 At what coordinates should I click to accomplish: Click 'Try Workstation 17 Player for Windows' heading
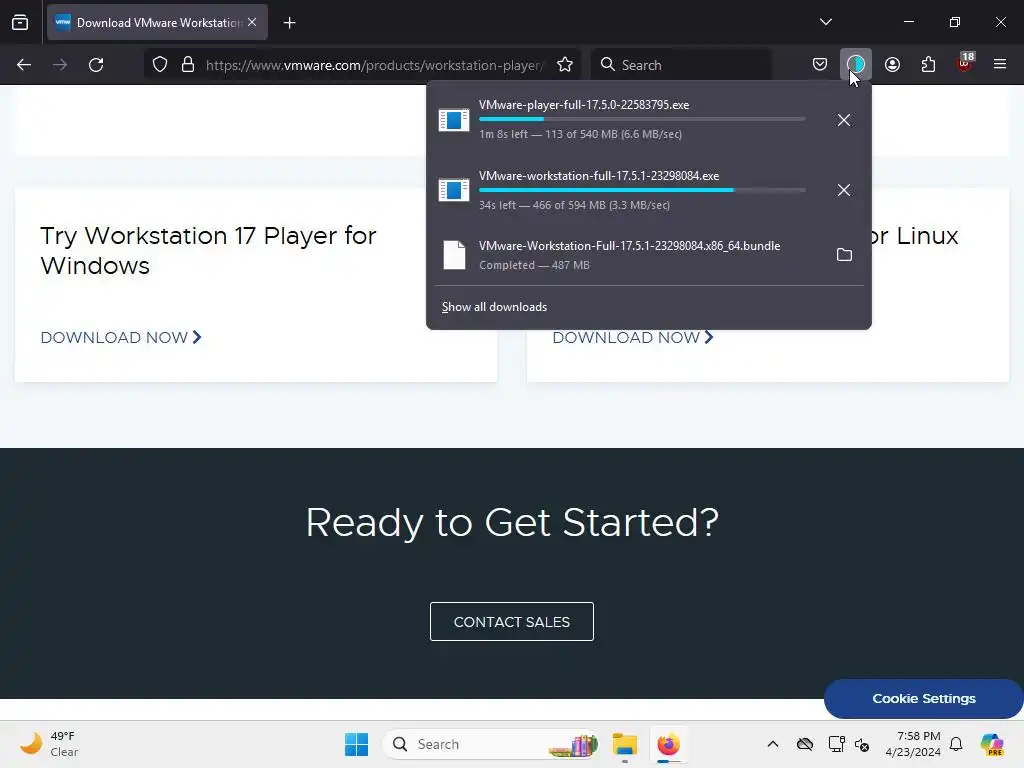click(x=208, y=251)
